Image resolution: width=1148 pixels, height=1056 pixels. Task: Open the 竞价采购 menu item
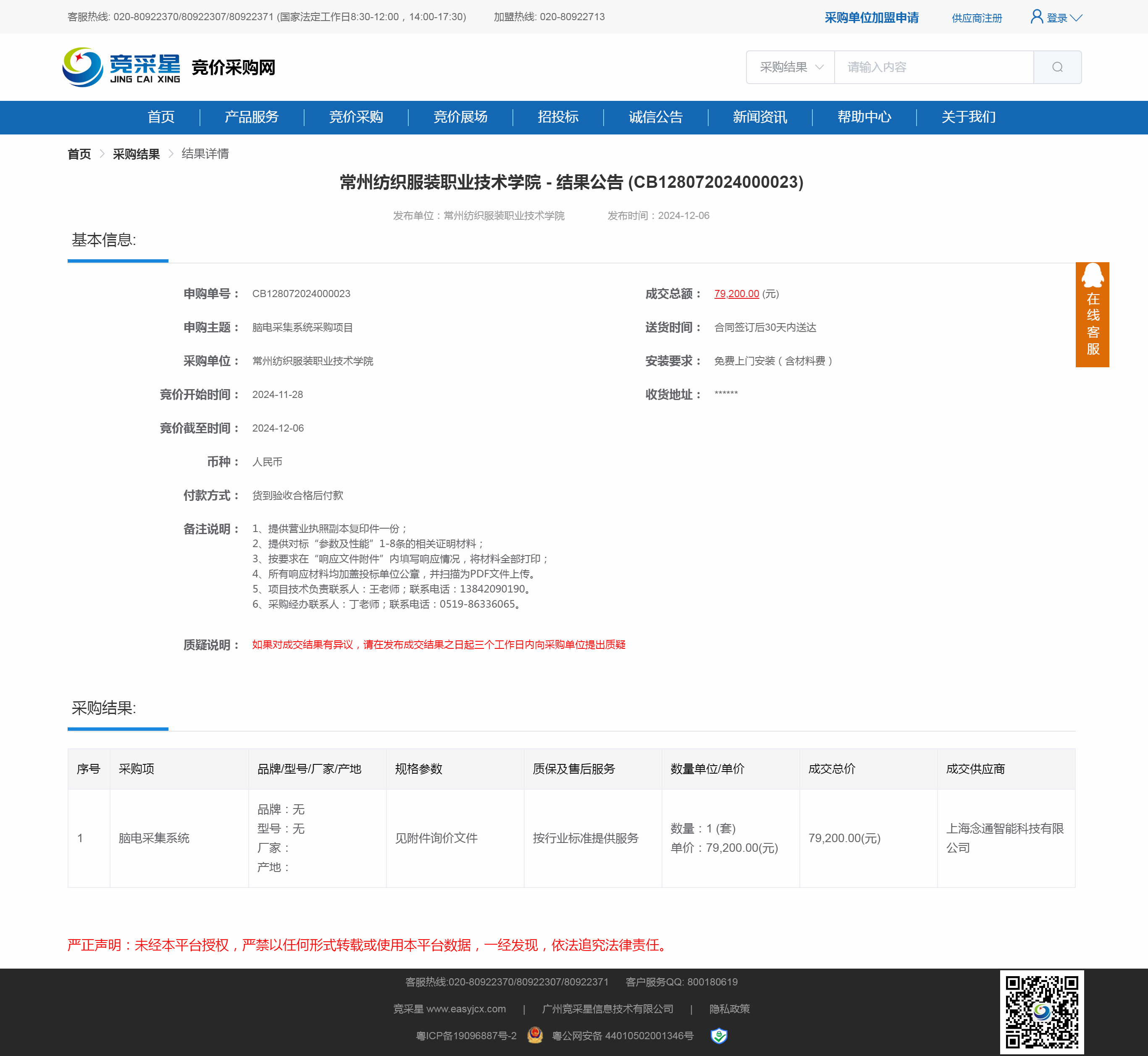click(x=356, y=117)
